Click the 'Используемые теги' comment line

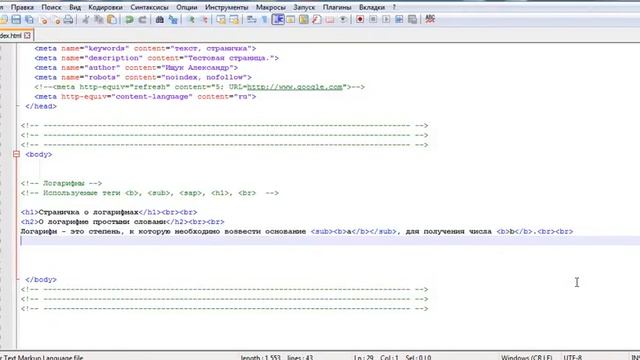150,193
